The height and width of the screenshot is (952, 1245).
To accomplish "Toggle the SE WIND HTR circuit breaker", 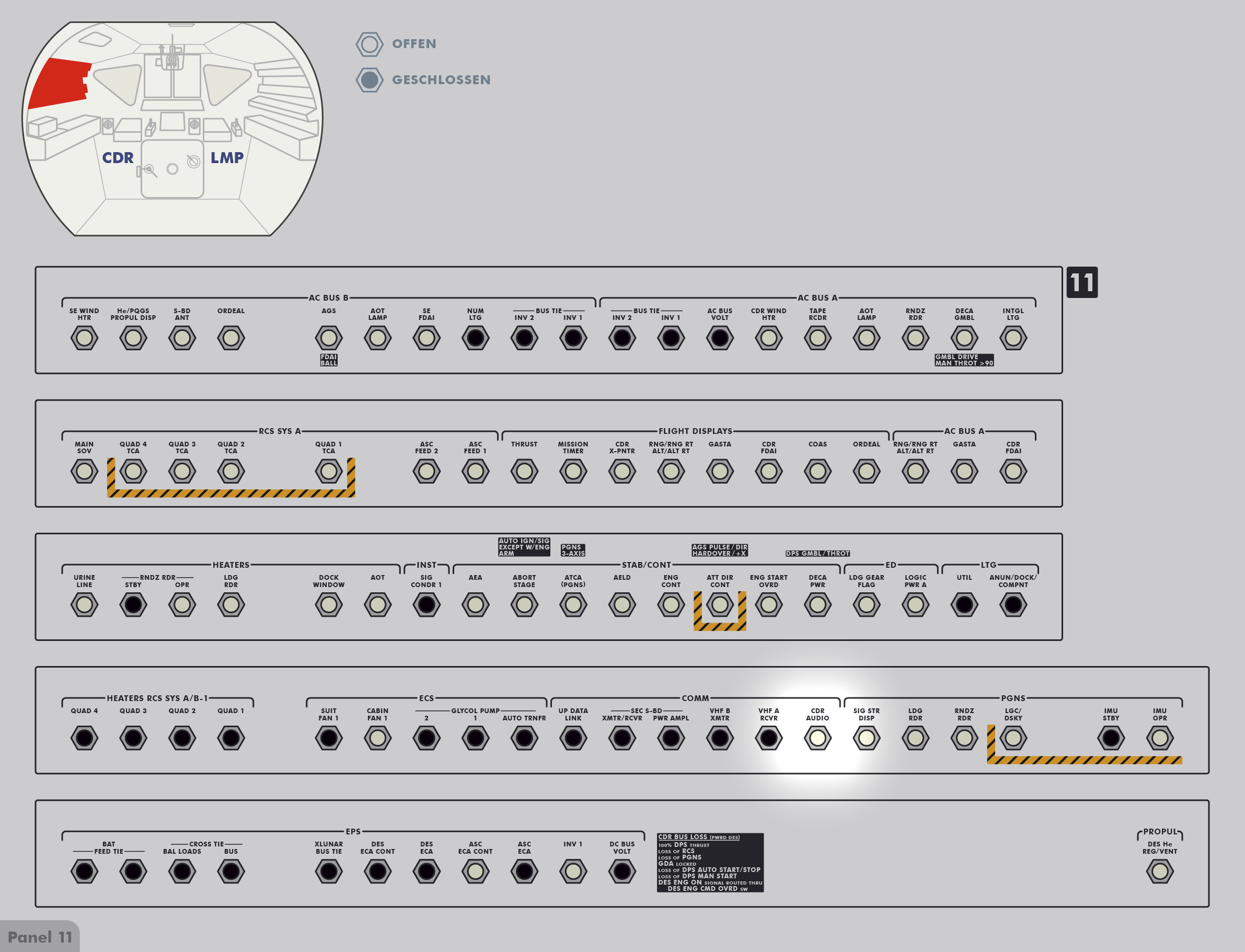I will pyautogui.click(x=84, y=338).
